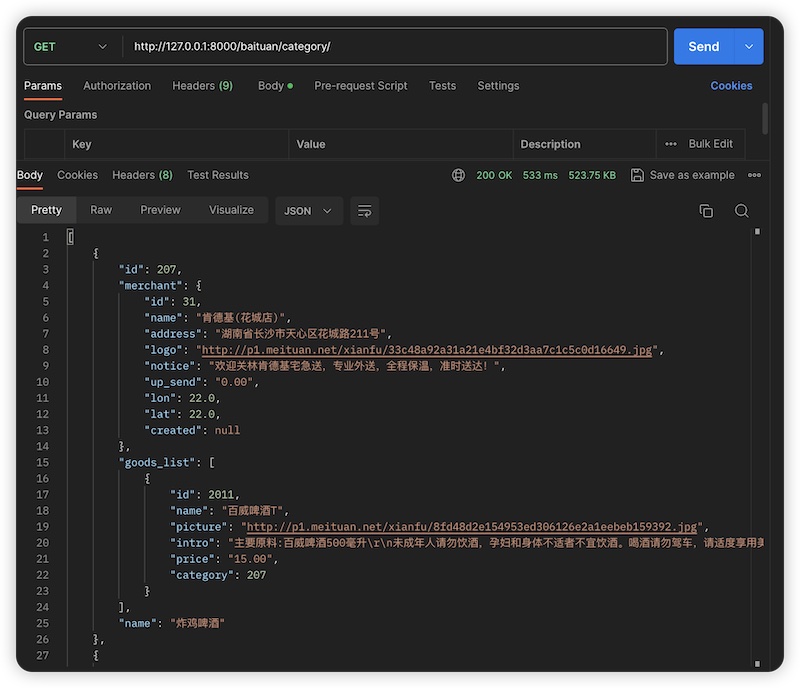
Task: Click the "lon": 22.0 line
Action: (182, 398)
